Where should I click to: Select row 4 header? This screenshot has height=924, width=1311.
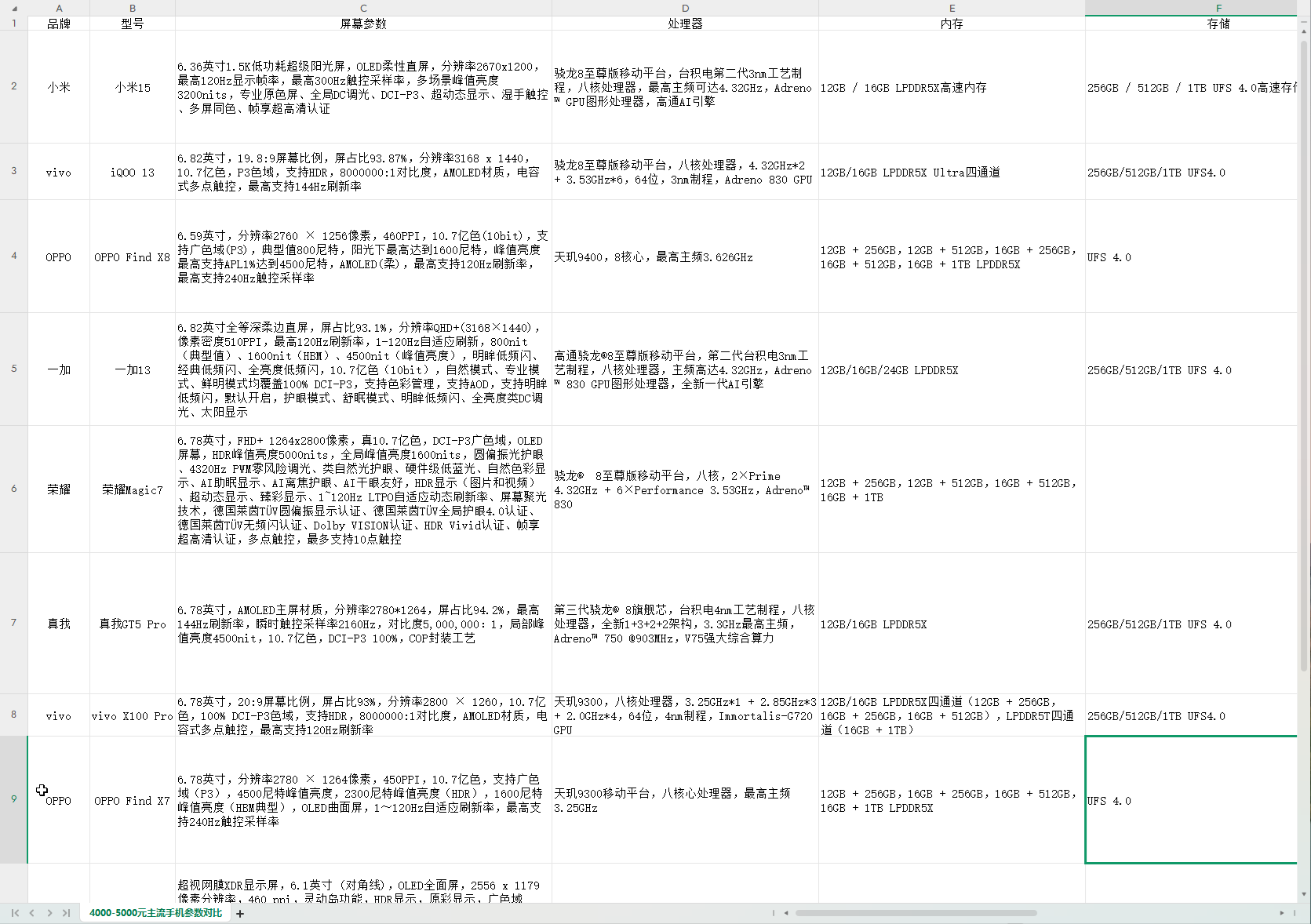pos(14,256)
